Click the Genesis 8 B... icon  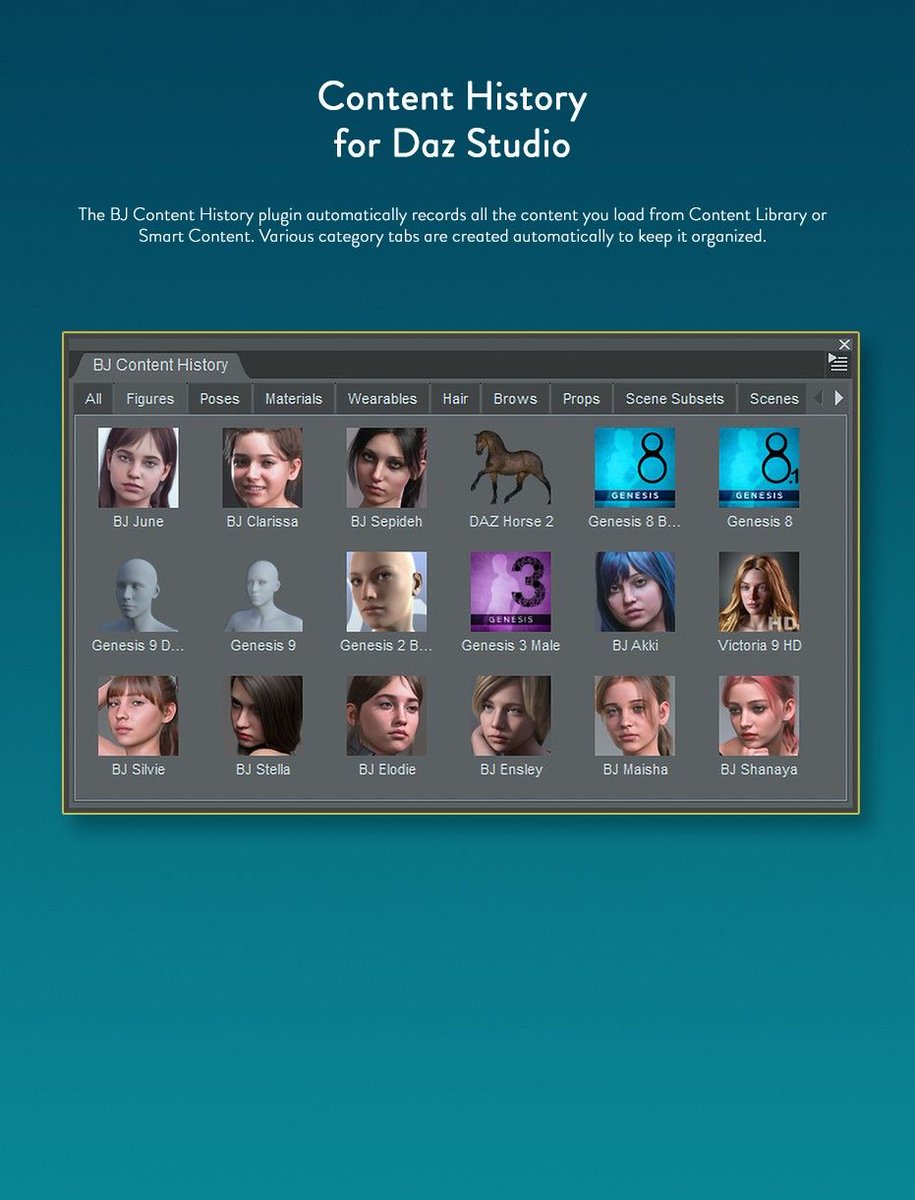(x=635, y=468)
